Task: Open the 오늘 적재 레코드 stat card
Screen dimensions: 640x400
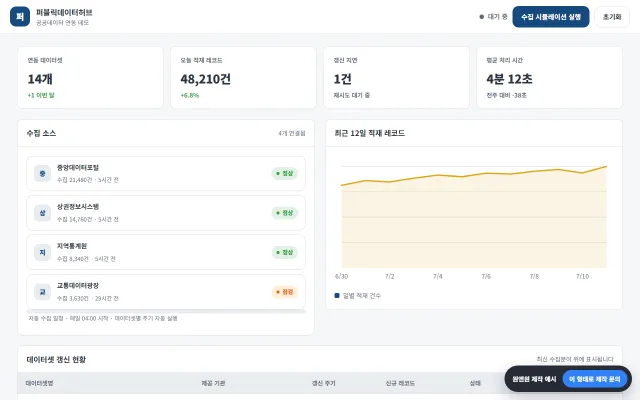Action: (243, 78)
